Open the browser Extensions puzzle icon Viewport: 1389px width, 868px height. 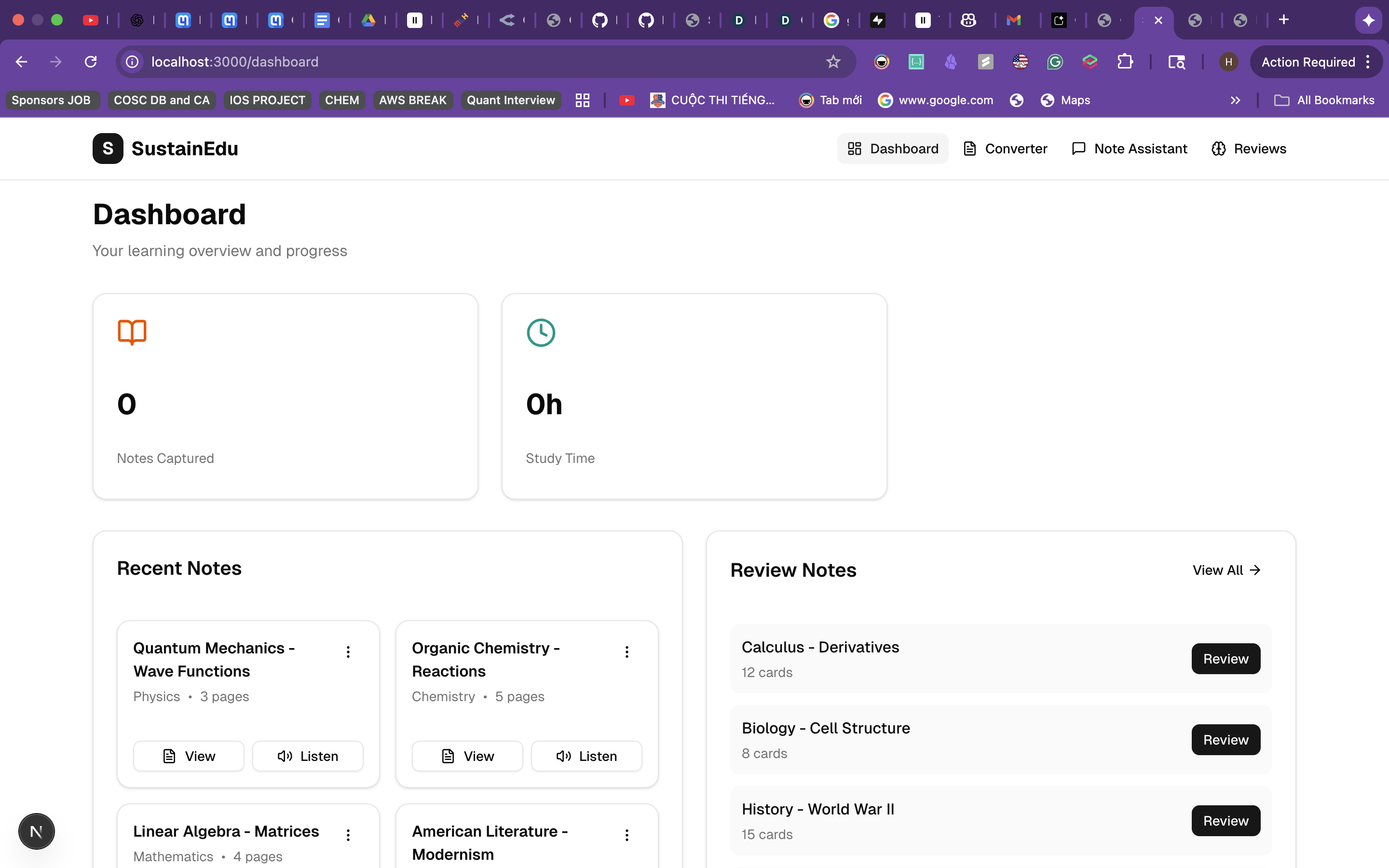point(1124,62)
